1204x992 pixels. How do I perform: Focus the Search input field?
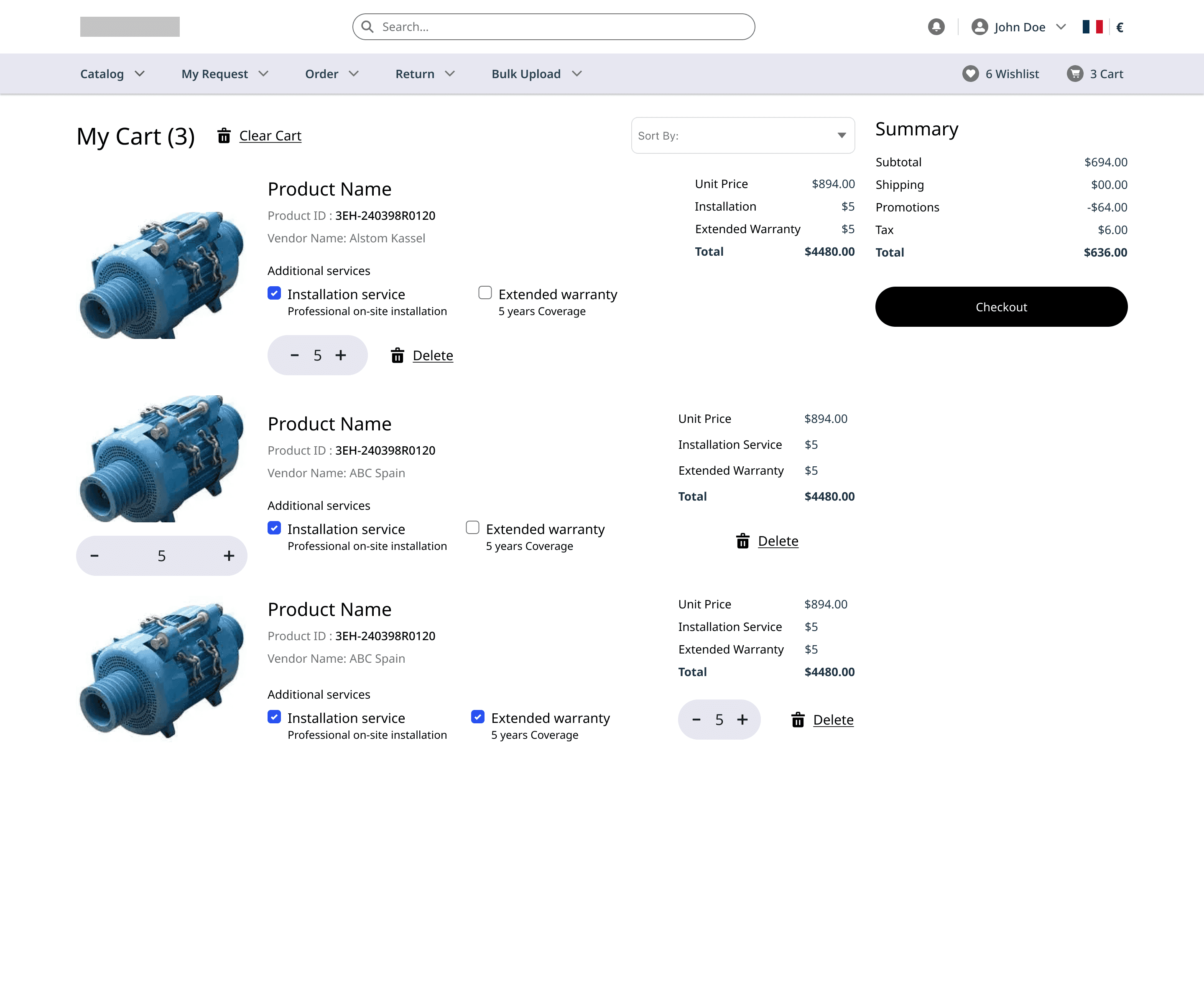click(554, 27)
